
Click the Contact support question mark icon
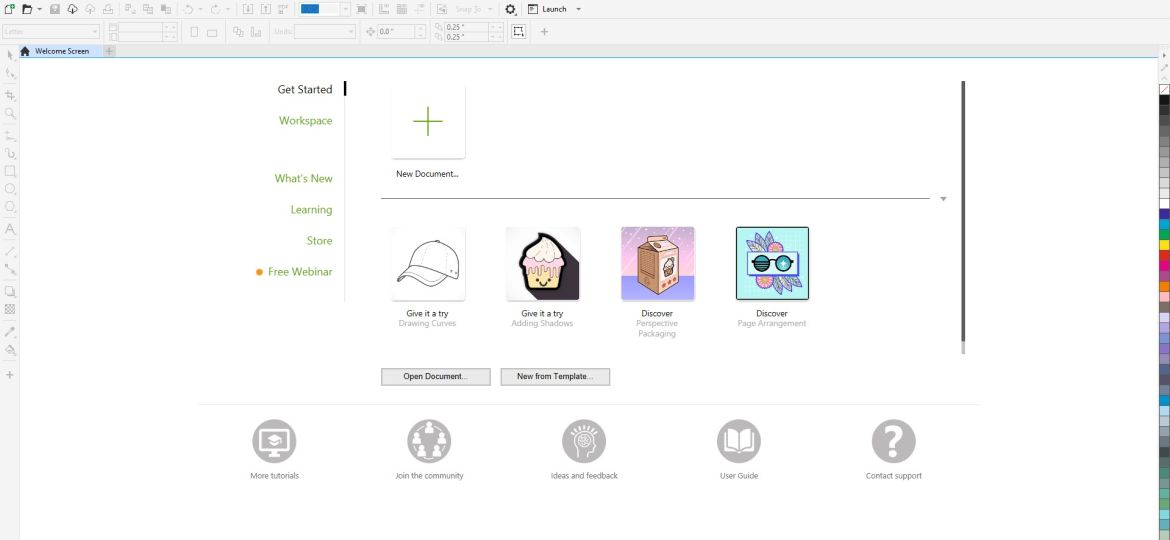pos(893,440)
